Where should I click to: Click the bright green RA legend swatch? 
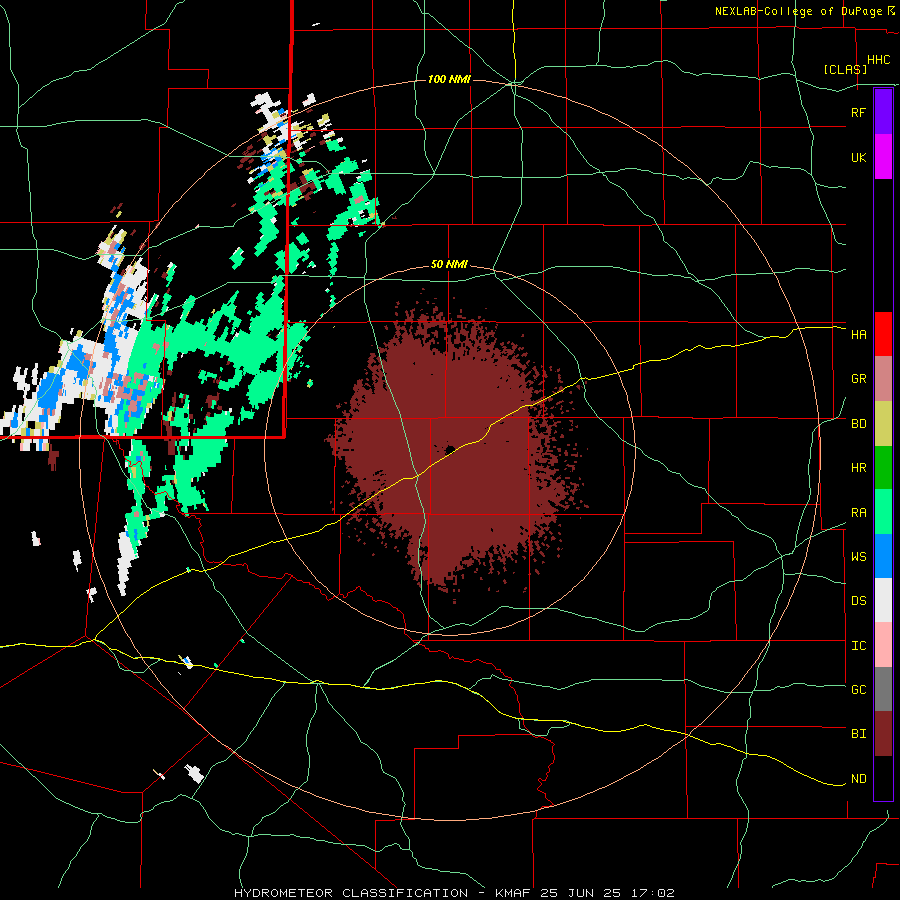coord(883,512)
